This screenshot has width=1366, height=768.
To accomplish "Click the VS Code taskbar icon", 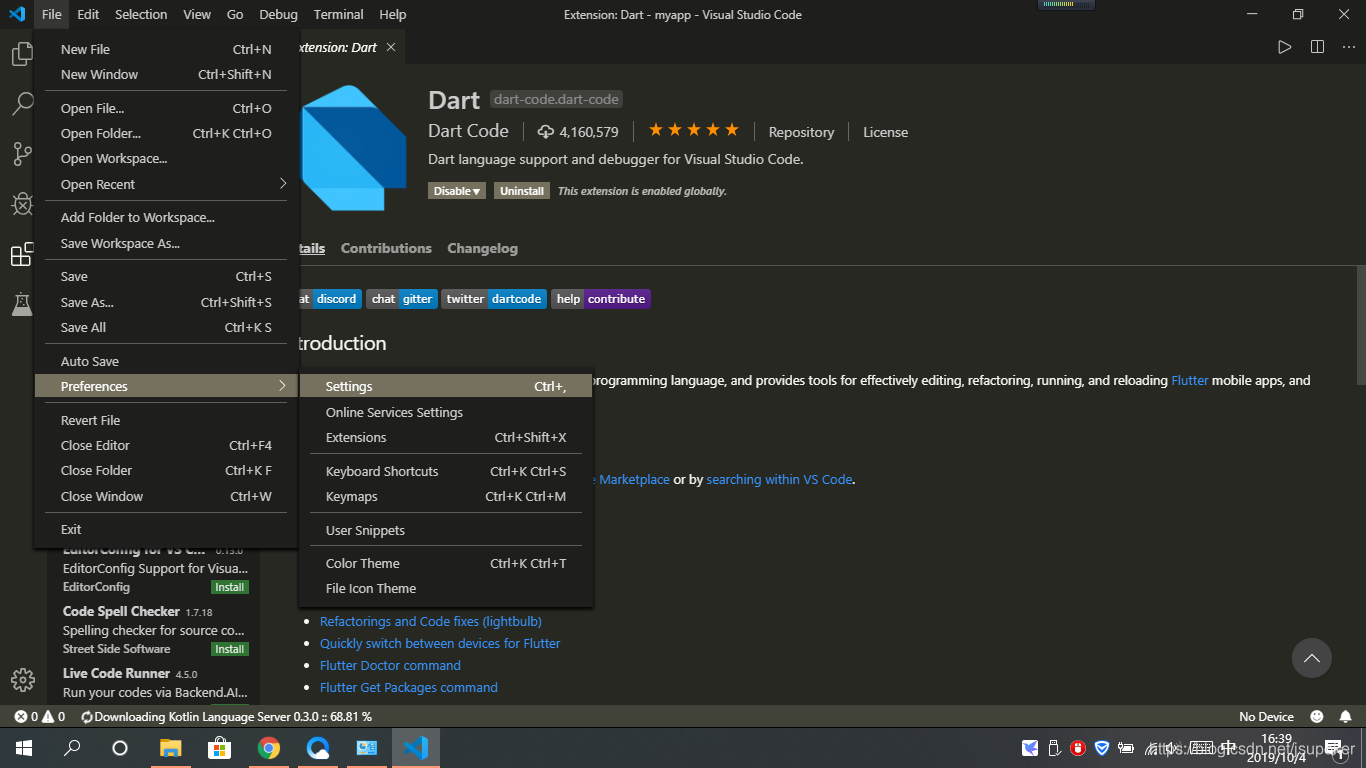I will pyautogui.click(x=416, y=748).
